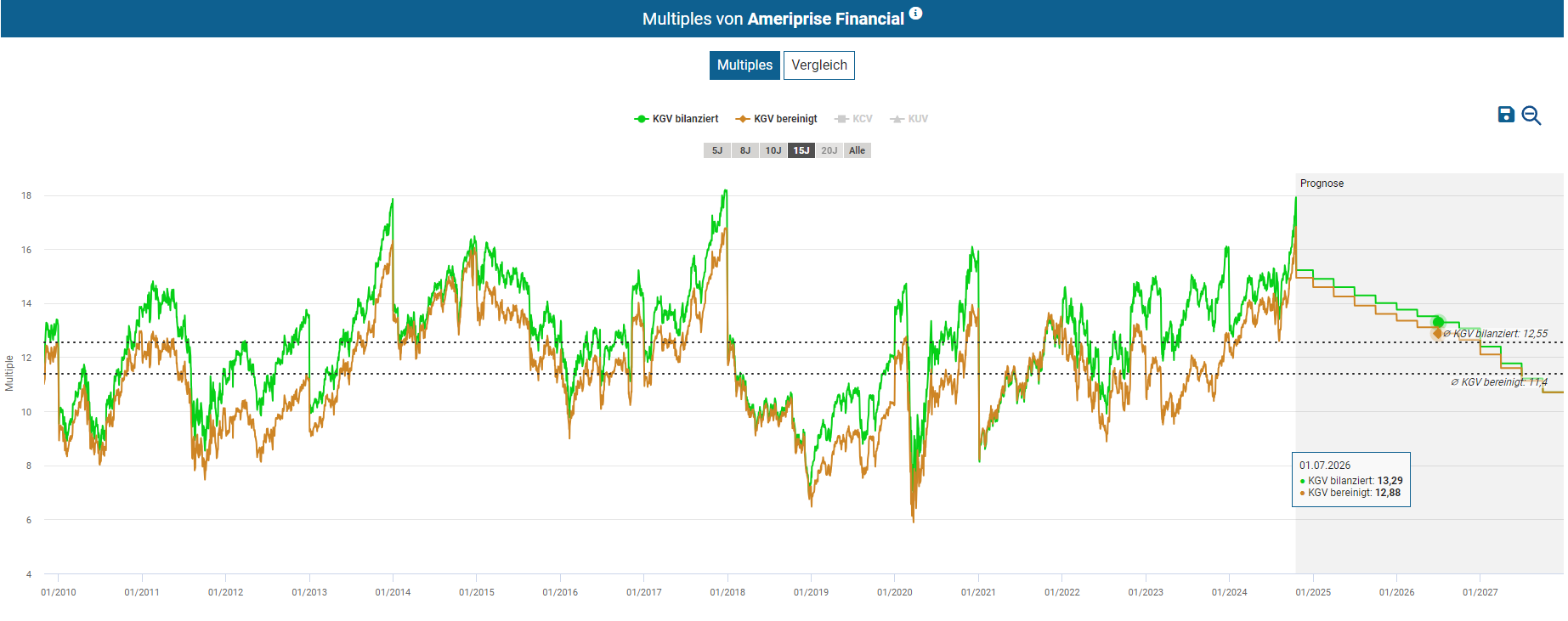This screenshot has height=621, width=1568.
Task: Toggle the KGV bilanziert series visibility
Action: pyautogui.click(x=685, y=119)
